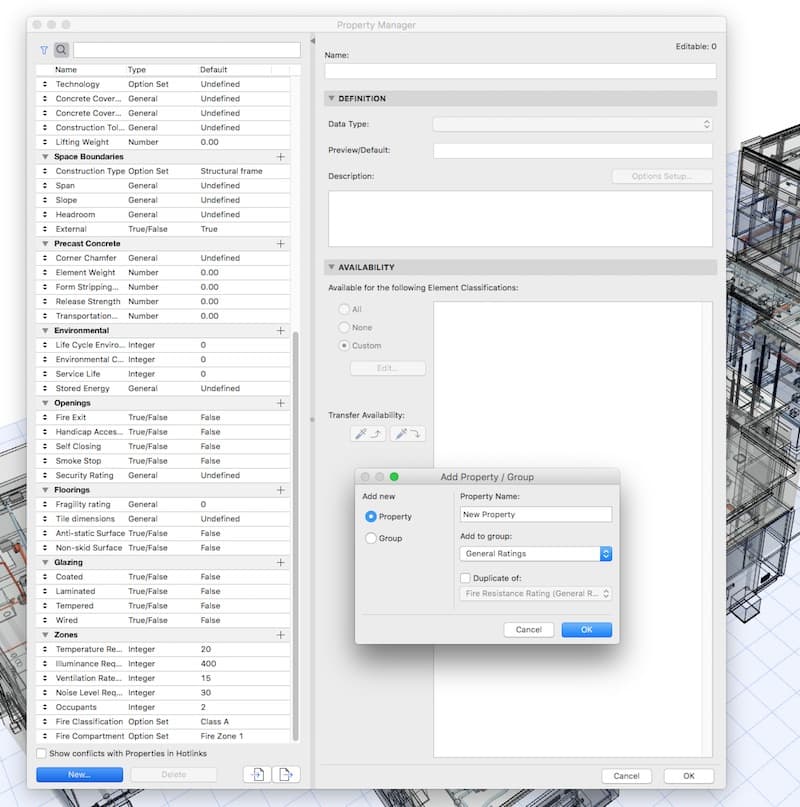Add property to Floorings group
The height and width of the screenshot is (807, 800).
281,490
